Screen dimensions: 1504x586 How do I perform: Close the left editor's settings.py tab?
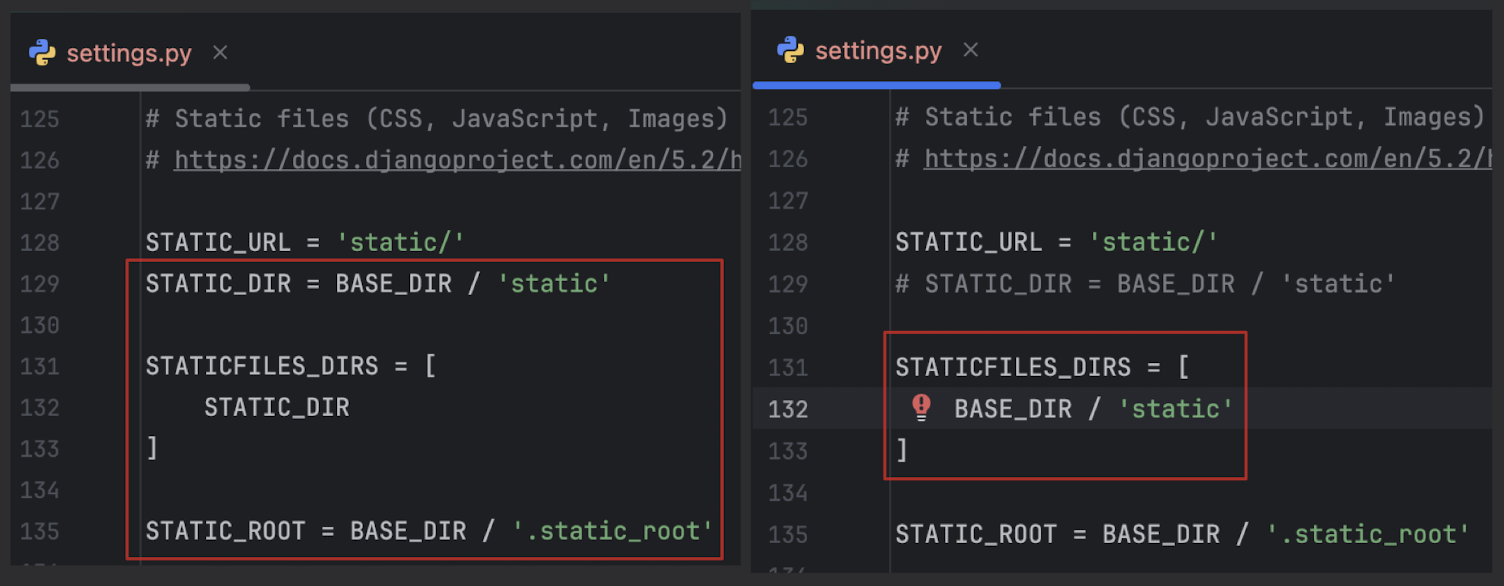pos(221,52)
